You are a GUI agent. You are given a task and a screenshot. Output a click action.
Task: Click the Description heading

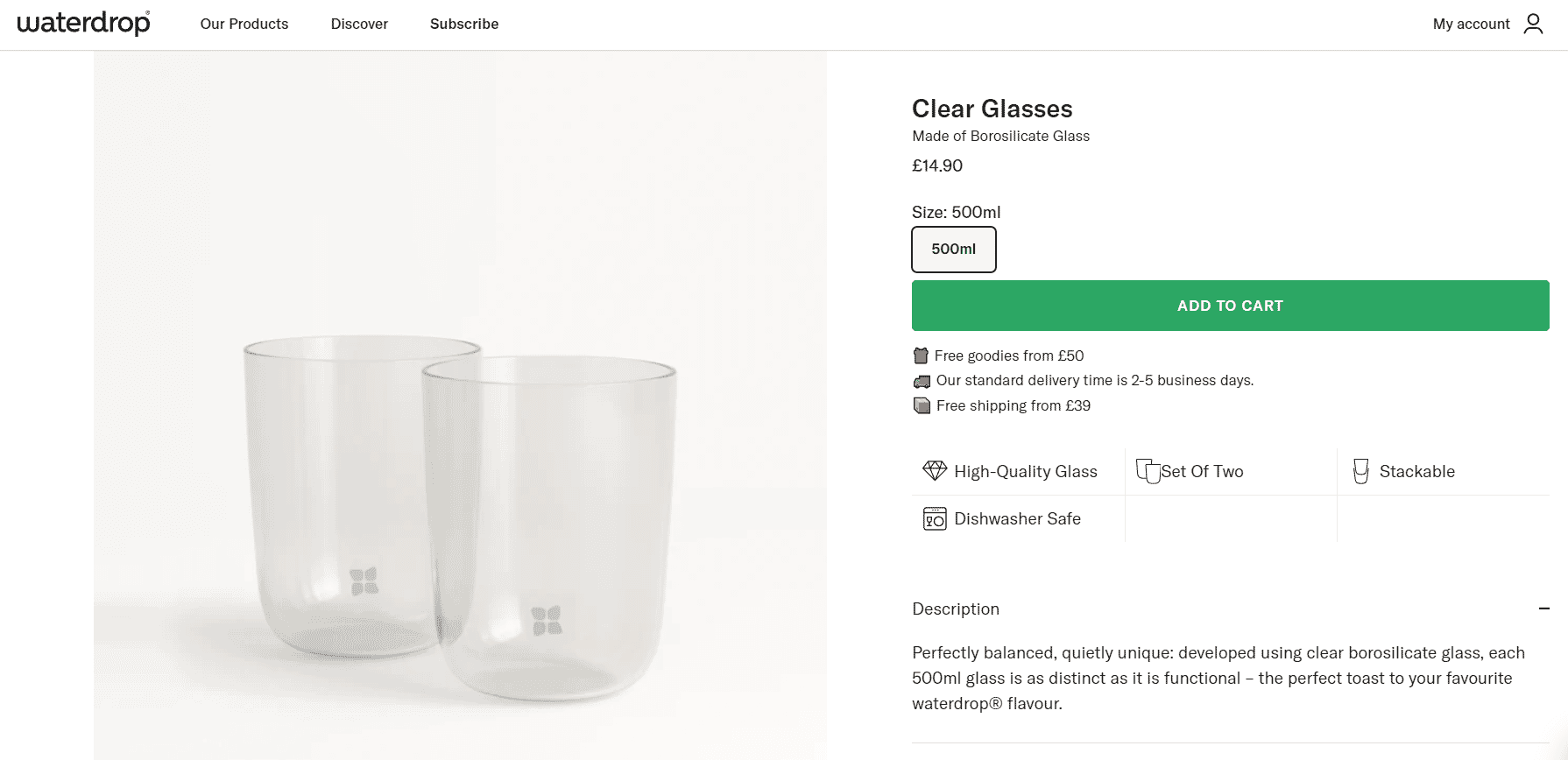pos(955,609)
